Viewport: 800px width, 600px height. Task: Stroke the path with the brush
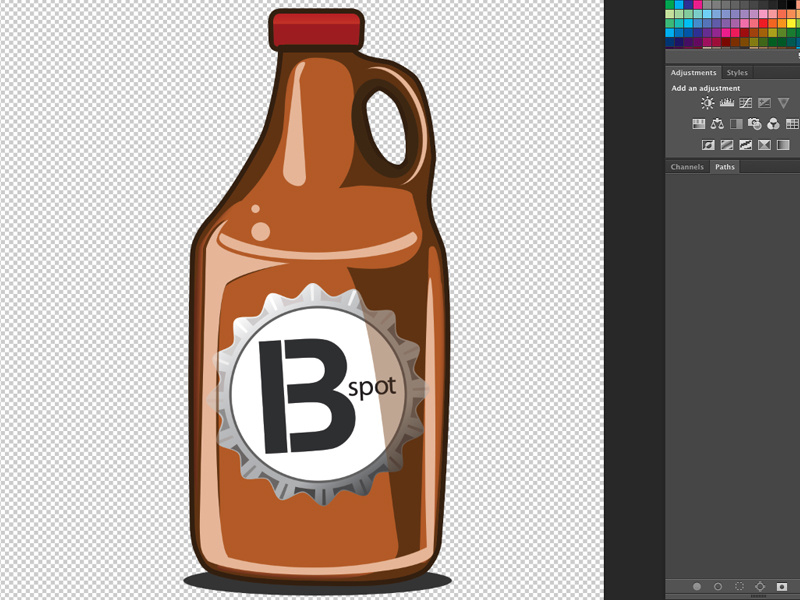click(x=718, y=587)
